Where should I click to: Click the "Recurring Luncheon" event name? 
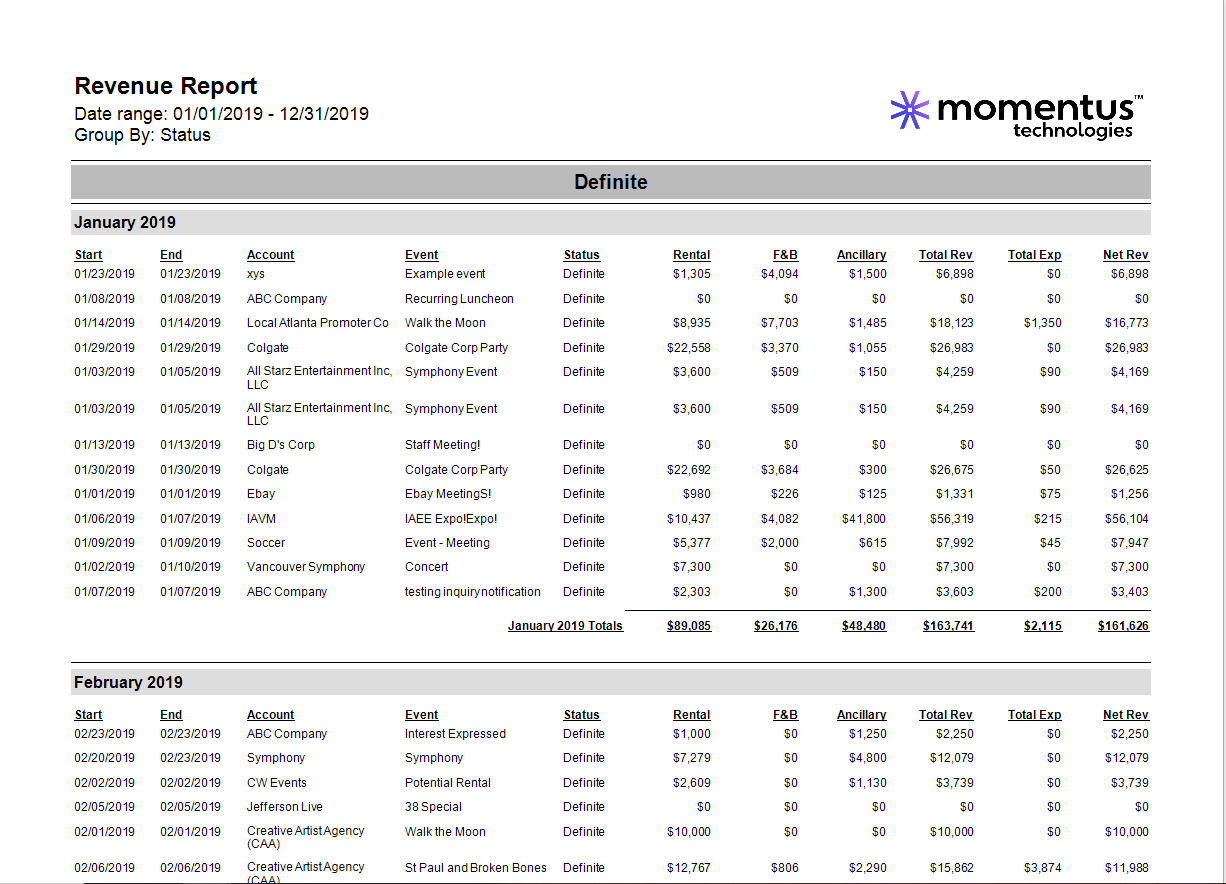click(459, 299)
